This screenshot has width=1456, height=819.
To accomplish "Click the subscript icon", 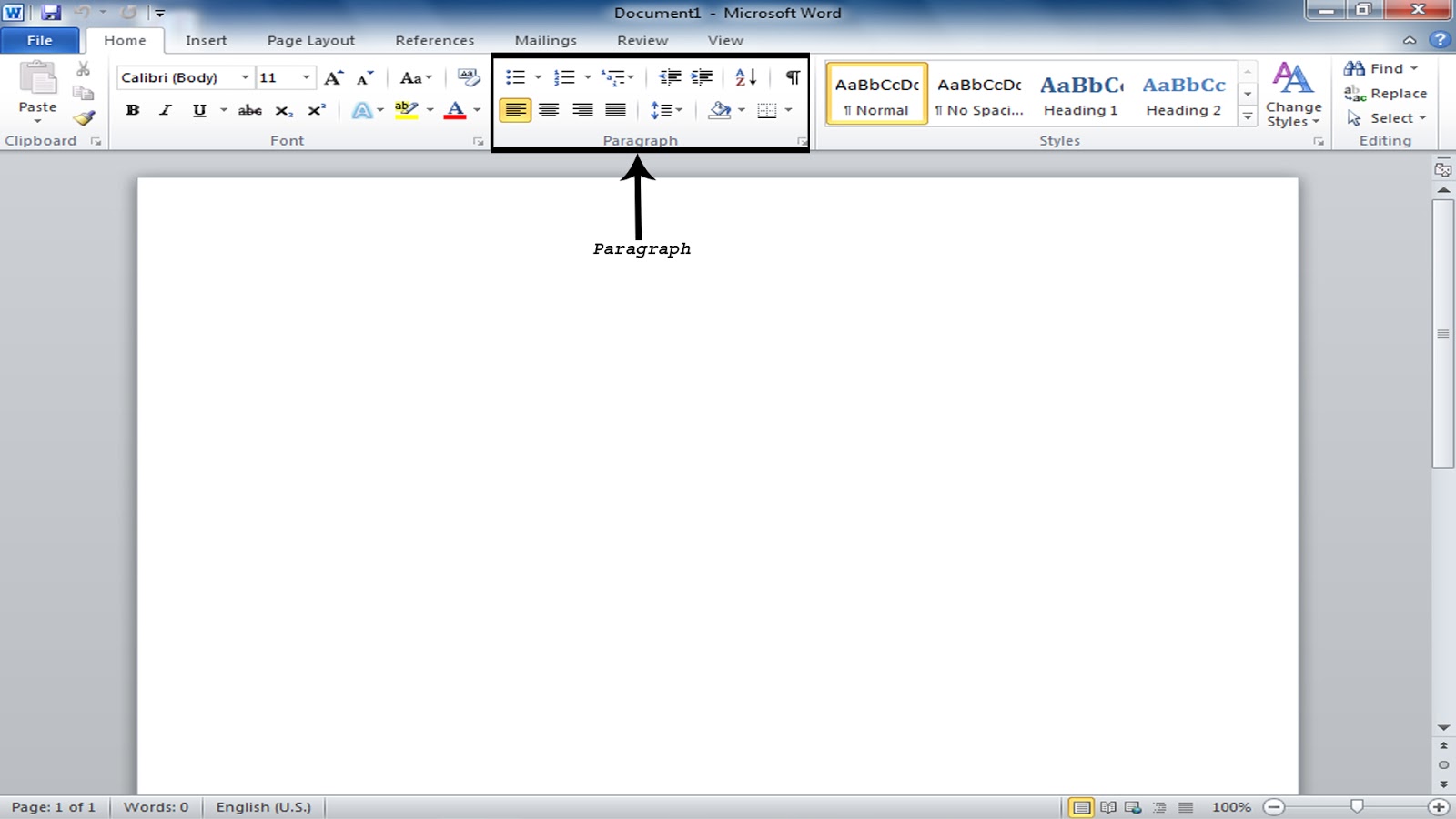I will [x=283, y=110].
